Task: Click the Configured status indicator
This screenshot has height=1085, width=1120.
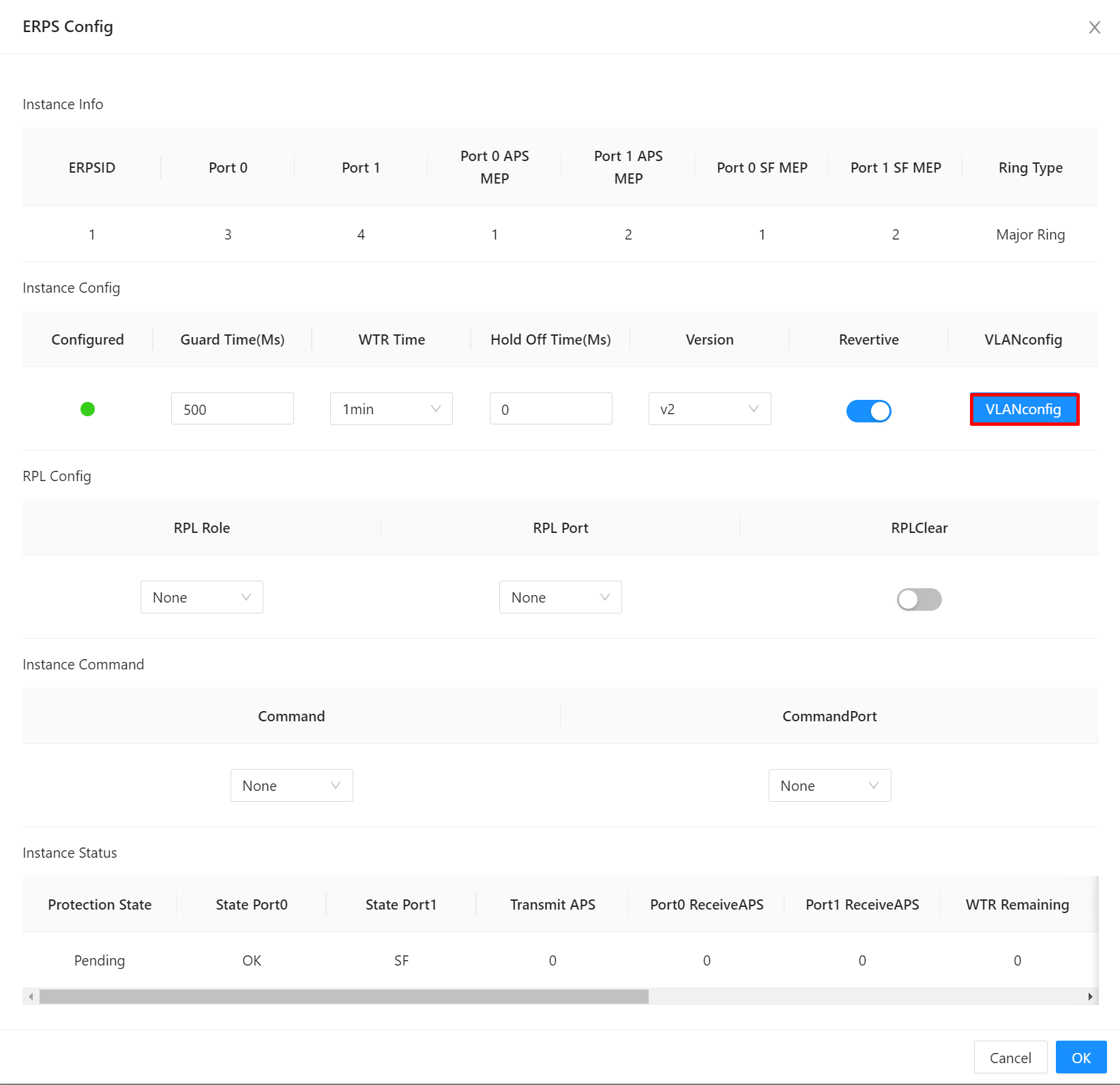Action: point(87,409)
